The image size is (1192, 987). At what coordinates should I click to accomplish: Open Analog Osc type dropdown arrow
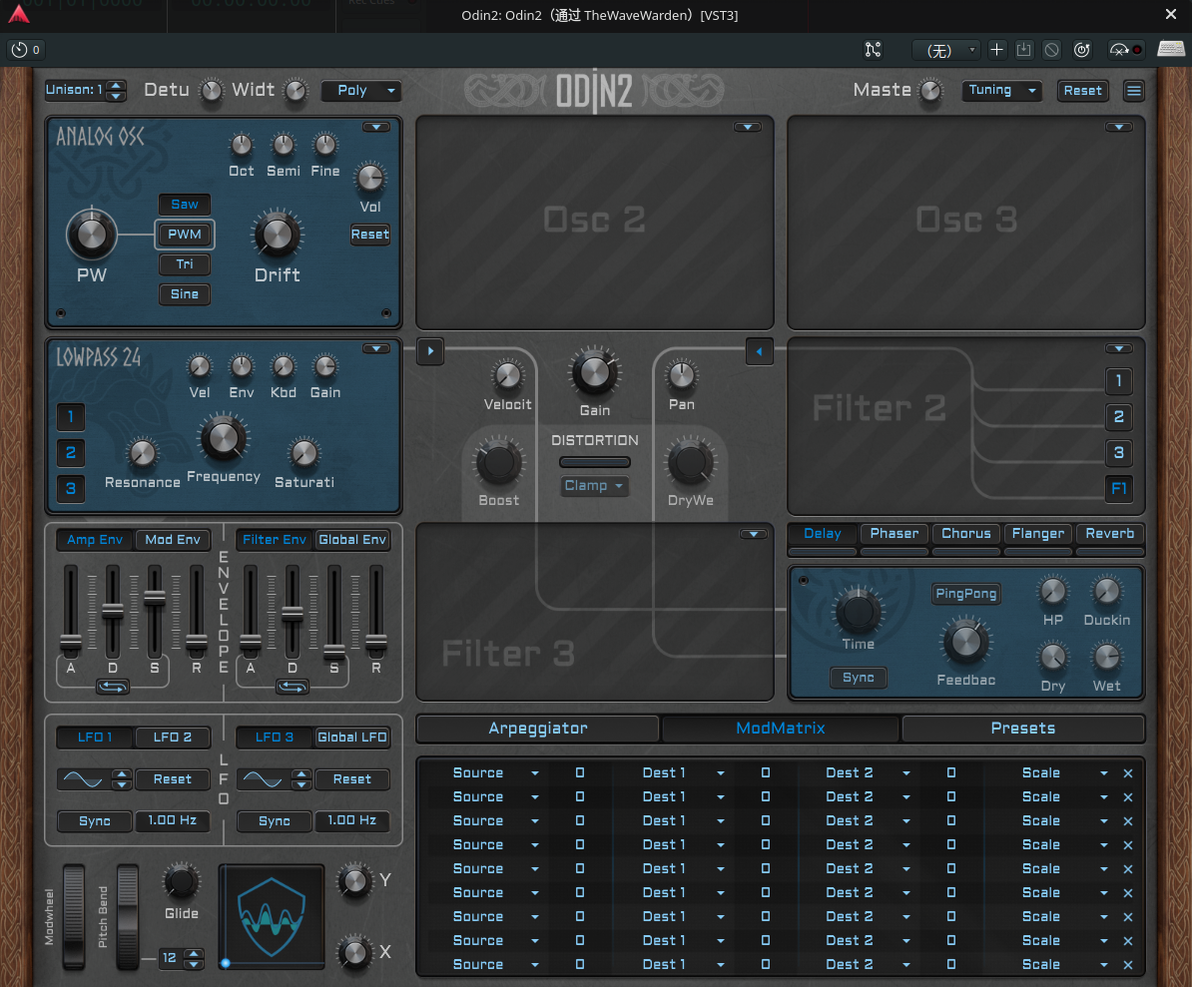point(376,127)
